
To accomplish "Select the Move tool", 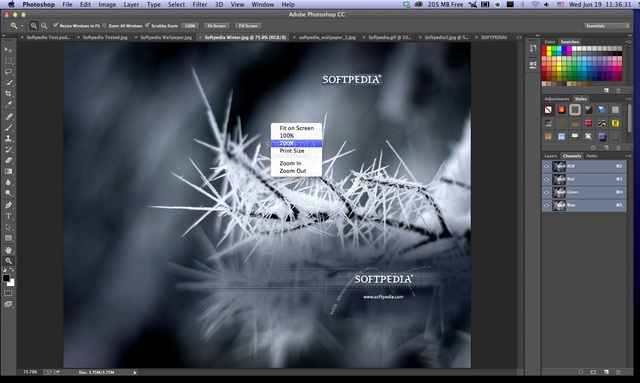I will click(8, 49).
